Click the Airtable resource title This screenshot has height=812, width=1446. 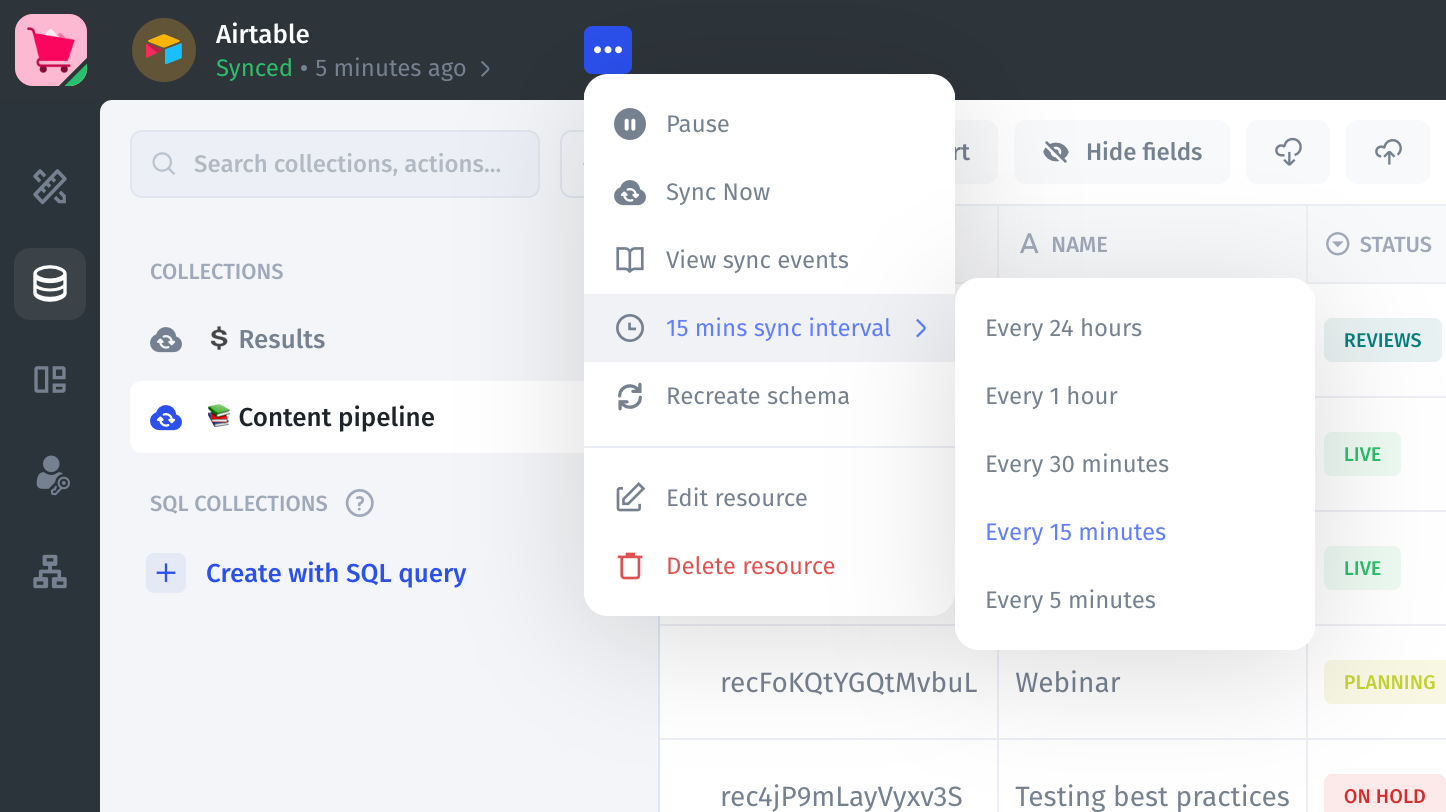click(x=263, y=34)
